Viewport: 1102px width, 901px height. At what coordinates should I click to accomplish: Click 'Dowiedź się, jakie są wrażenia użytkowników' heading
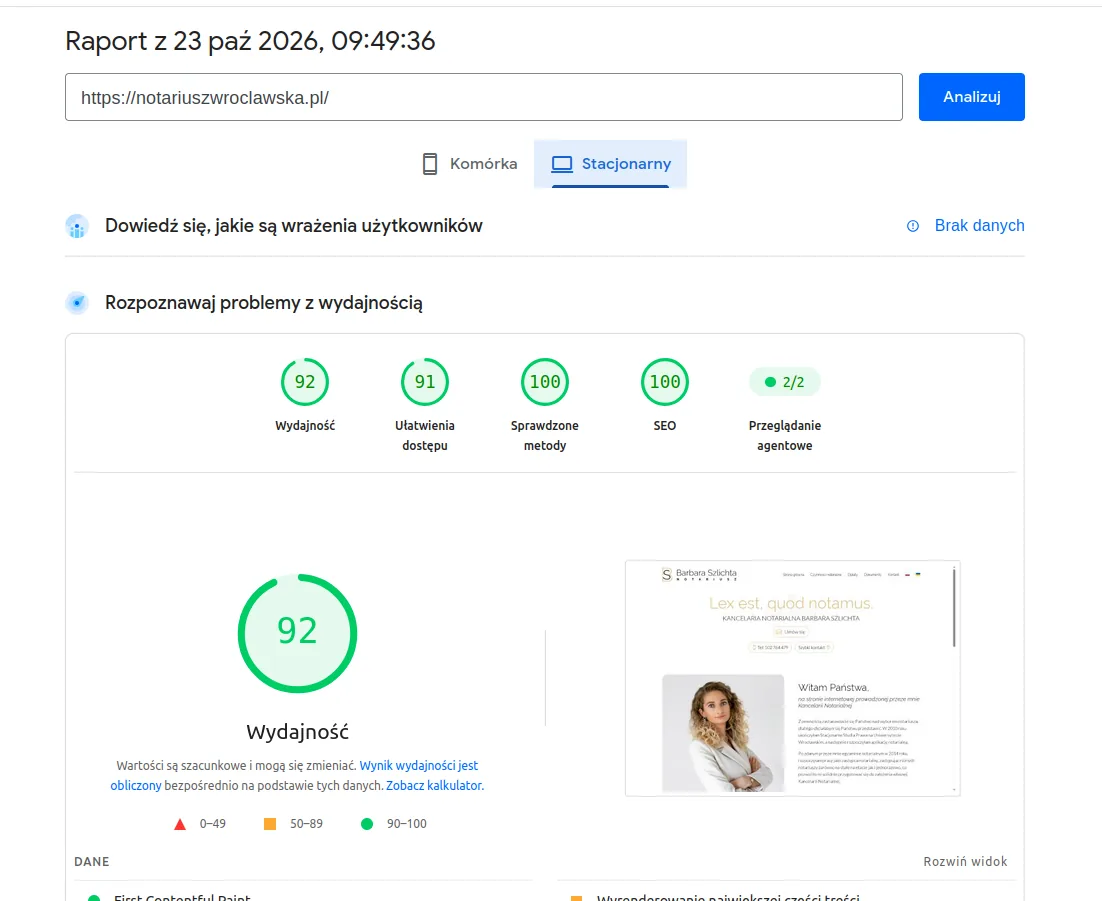click(294, 226)
